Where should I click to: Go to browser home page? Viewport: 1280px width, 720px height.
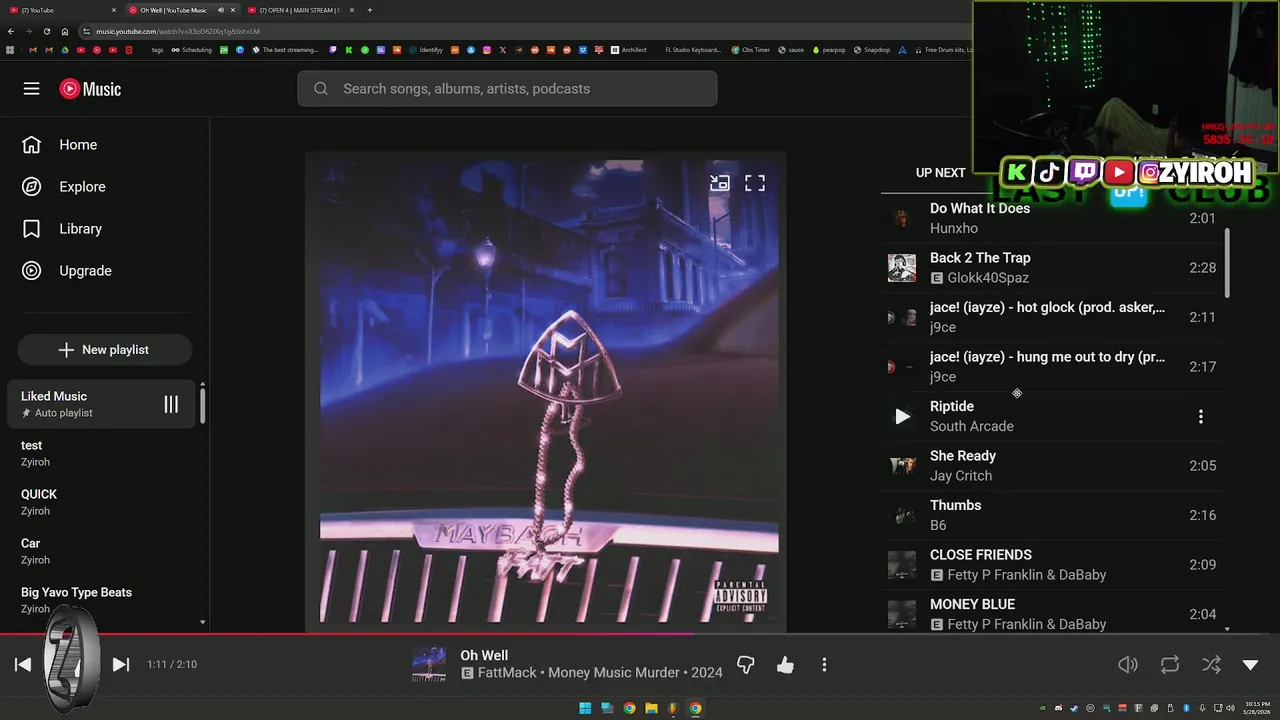(63, 31)
